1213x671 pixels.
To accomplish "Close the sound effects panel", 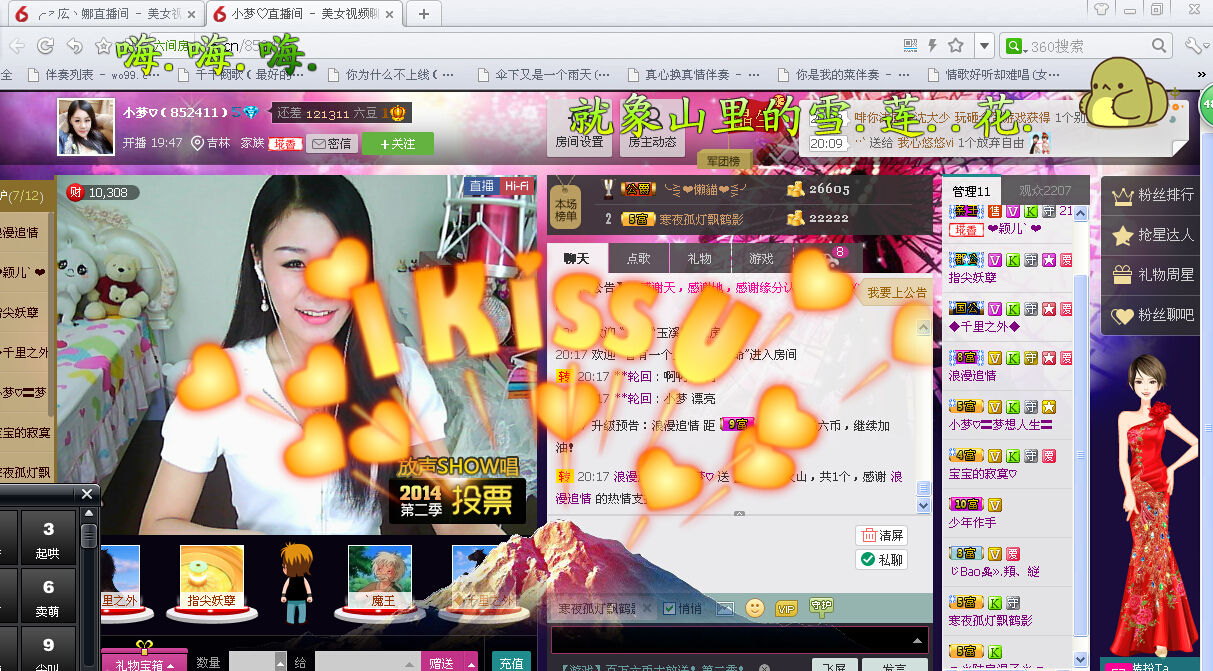I will point(87,493).
